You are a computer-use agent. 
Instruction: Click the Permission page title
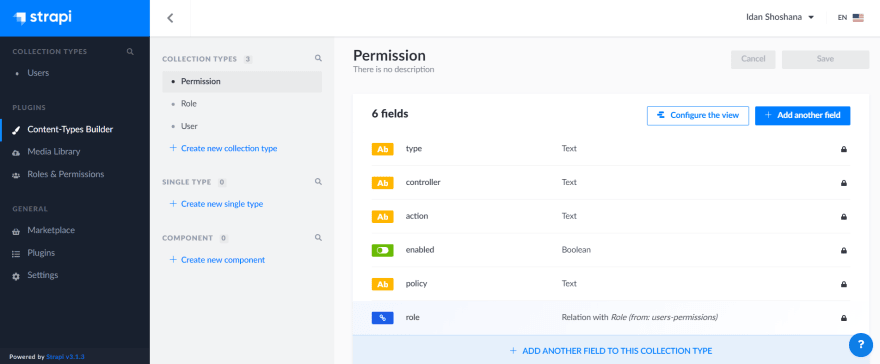click(389, 56)
